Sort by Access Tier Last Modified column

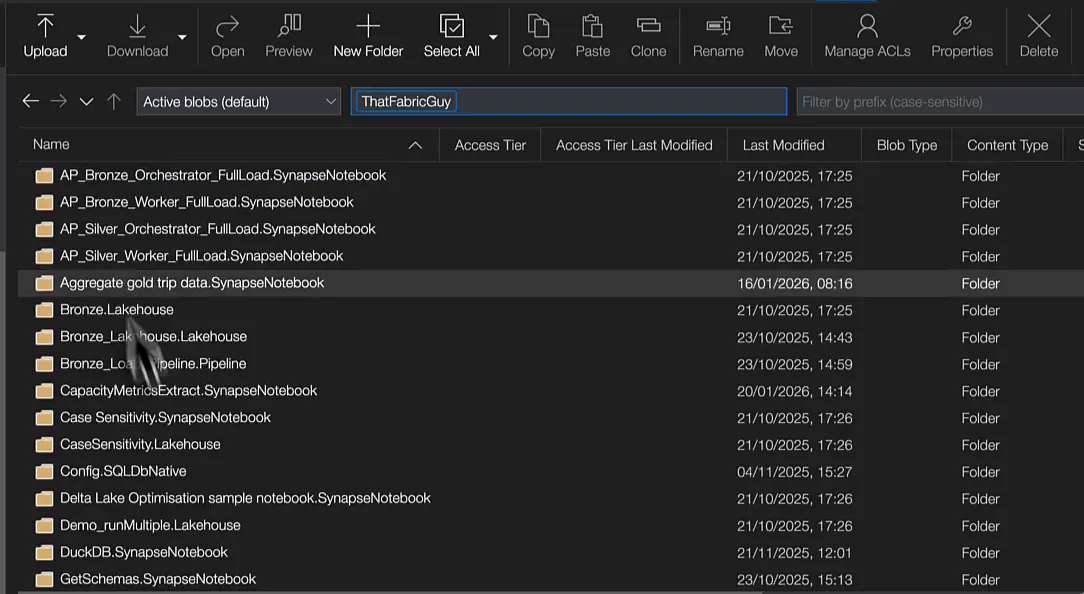tap(634, 145)
